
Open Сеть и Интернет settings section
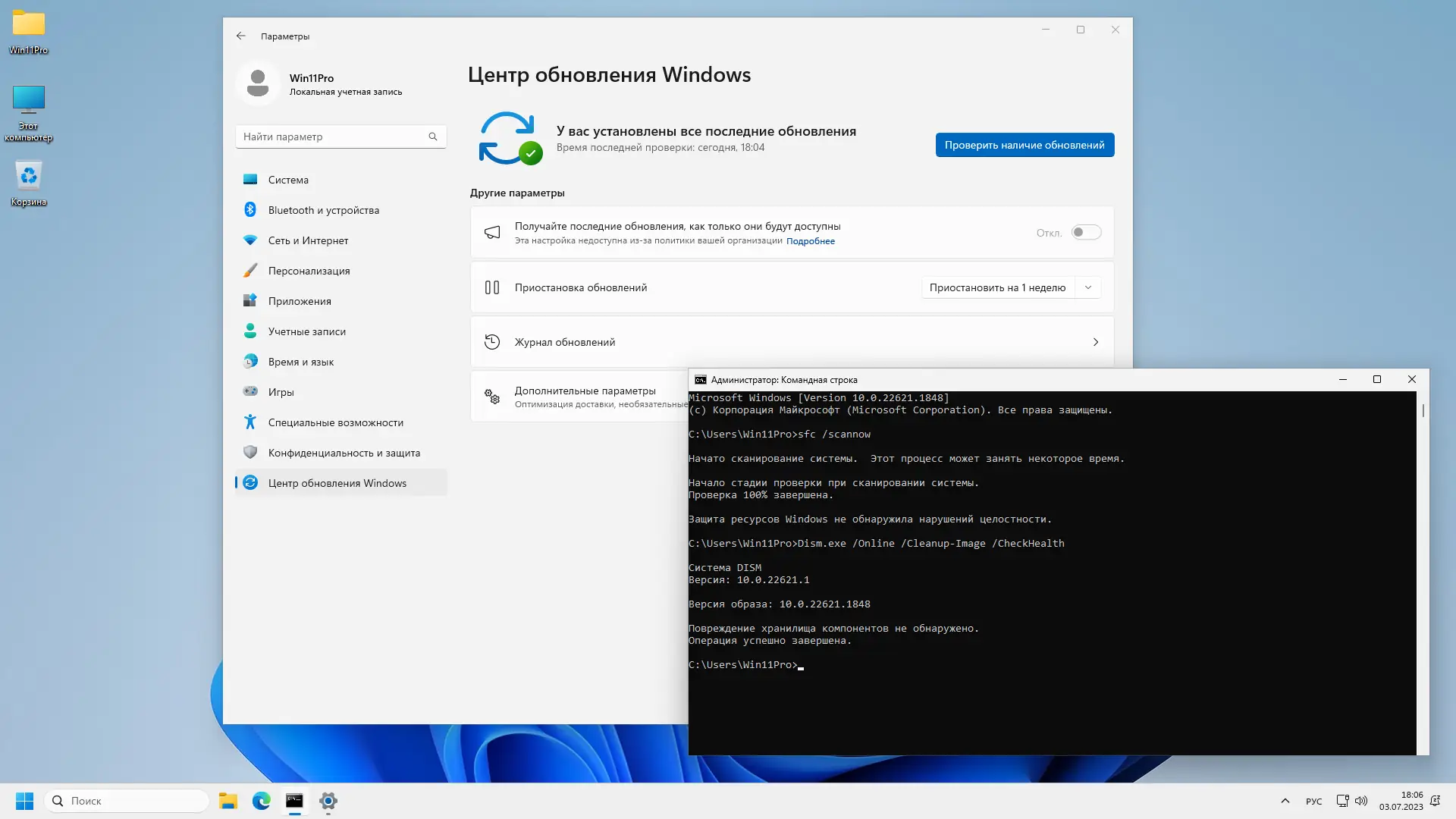click(x=308, y=240)
